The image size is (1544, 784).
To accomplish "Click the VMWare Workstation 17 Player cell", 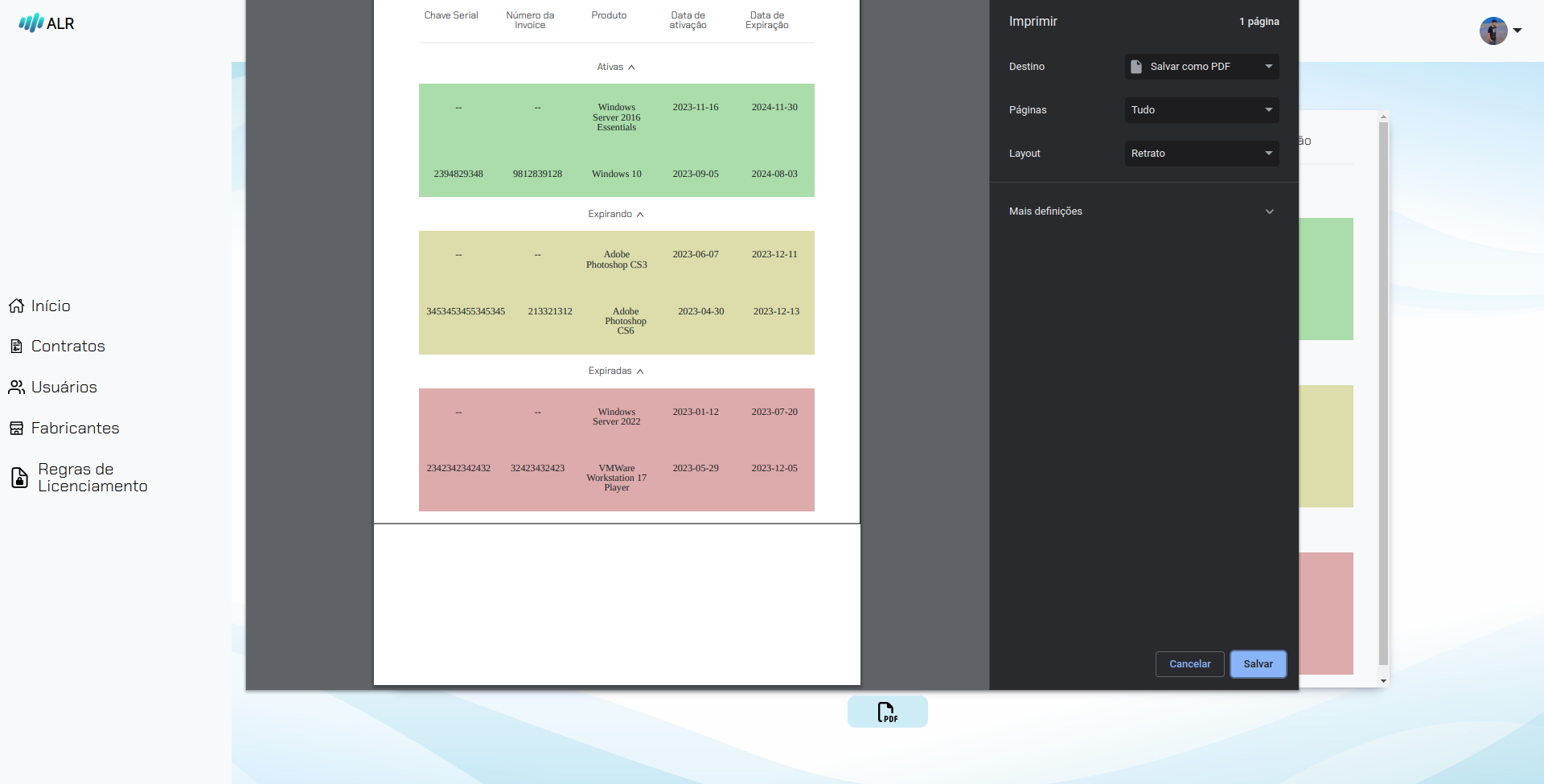I will pos(617,478).
